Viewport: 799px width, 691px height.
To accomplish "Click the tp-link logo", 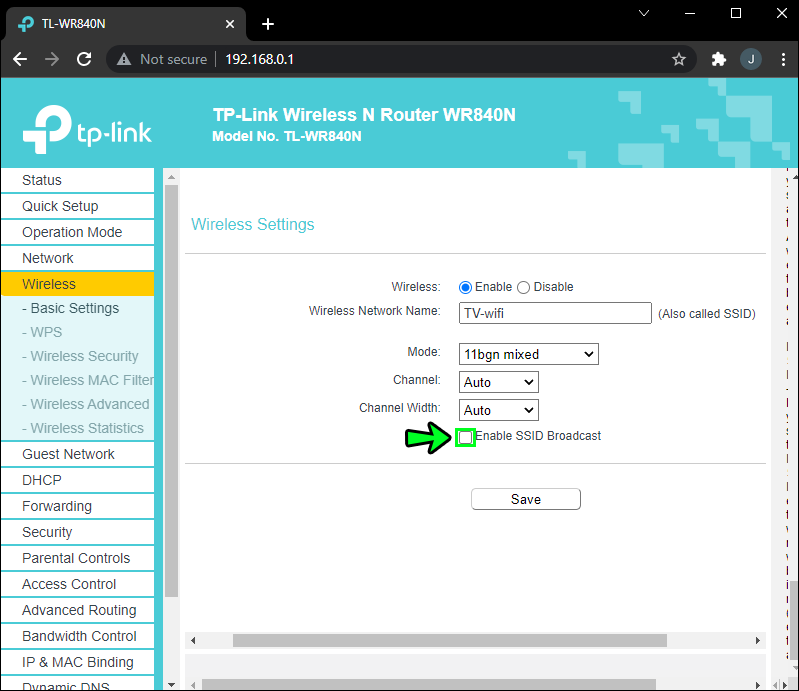I will [87, 129].
